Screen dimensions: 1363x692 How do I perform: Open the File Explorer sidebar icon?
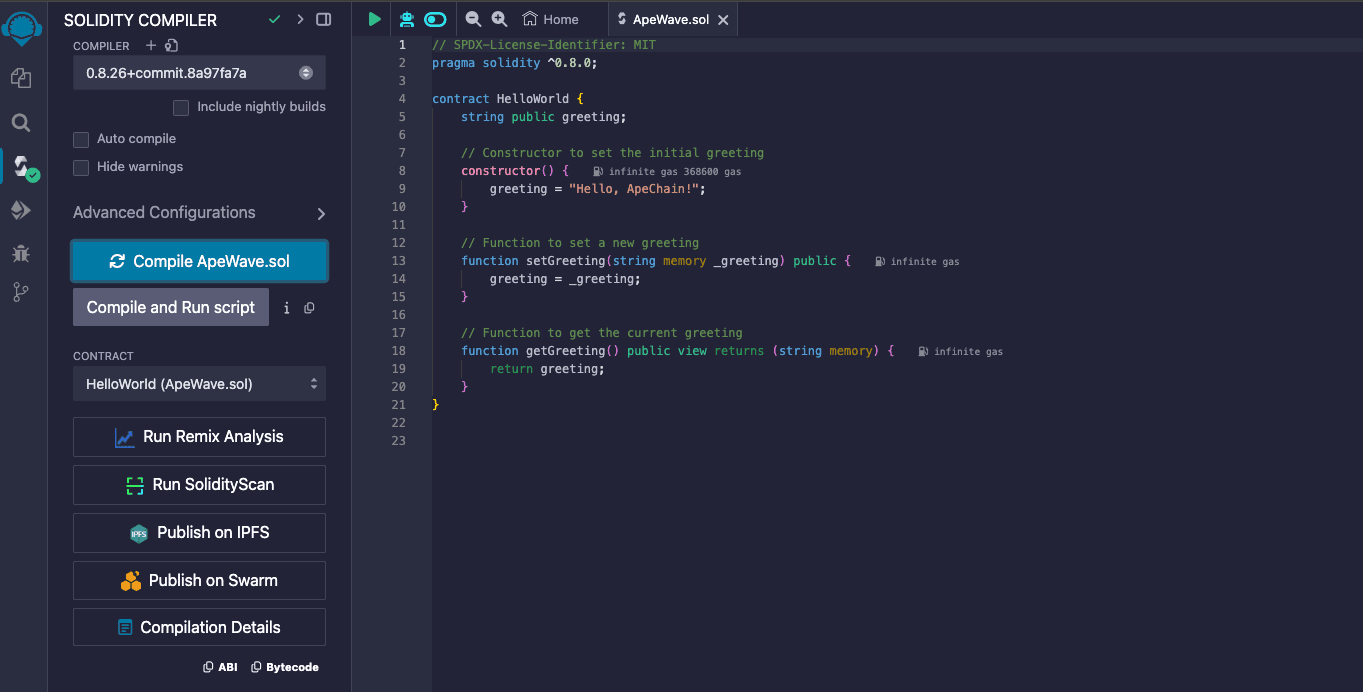point(21,78)
